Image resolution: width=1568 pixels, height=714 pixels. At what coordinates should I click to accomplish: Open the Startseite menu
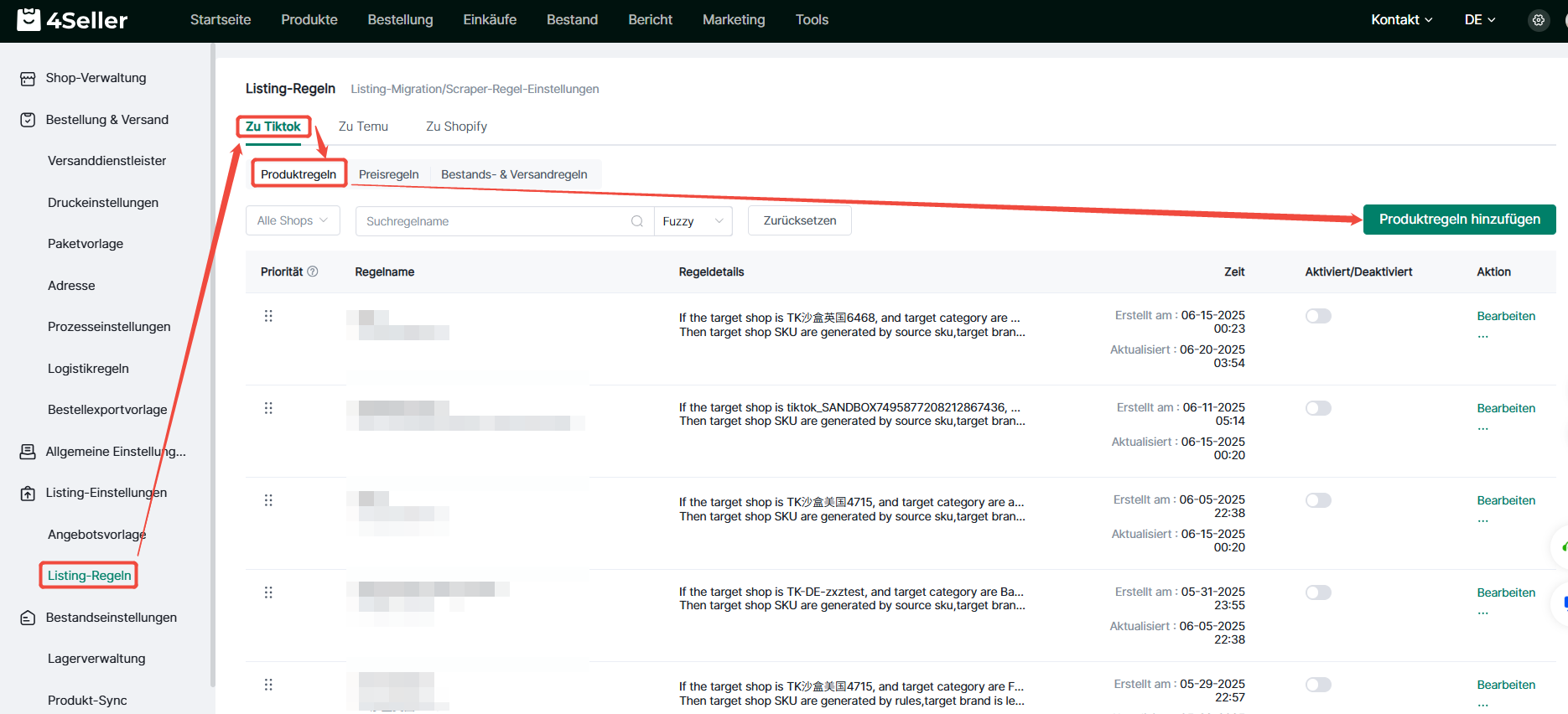point(221,20)
